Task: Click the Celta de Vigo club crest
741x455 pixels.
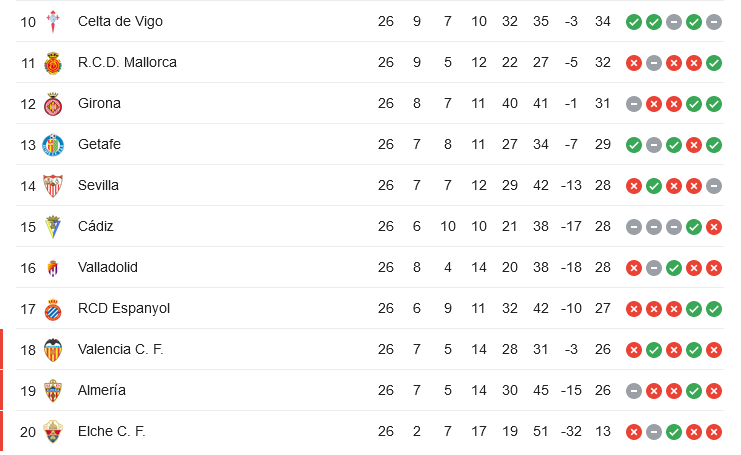Action: tap(53, 22)
